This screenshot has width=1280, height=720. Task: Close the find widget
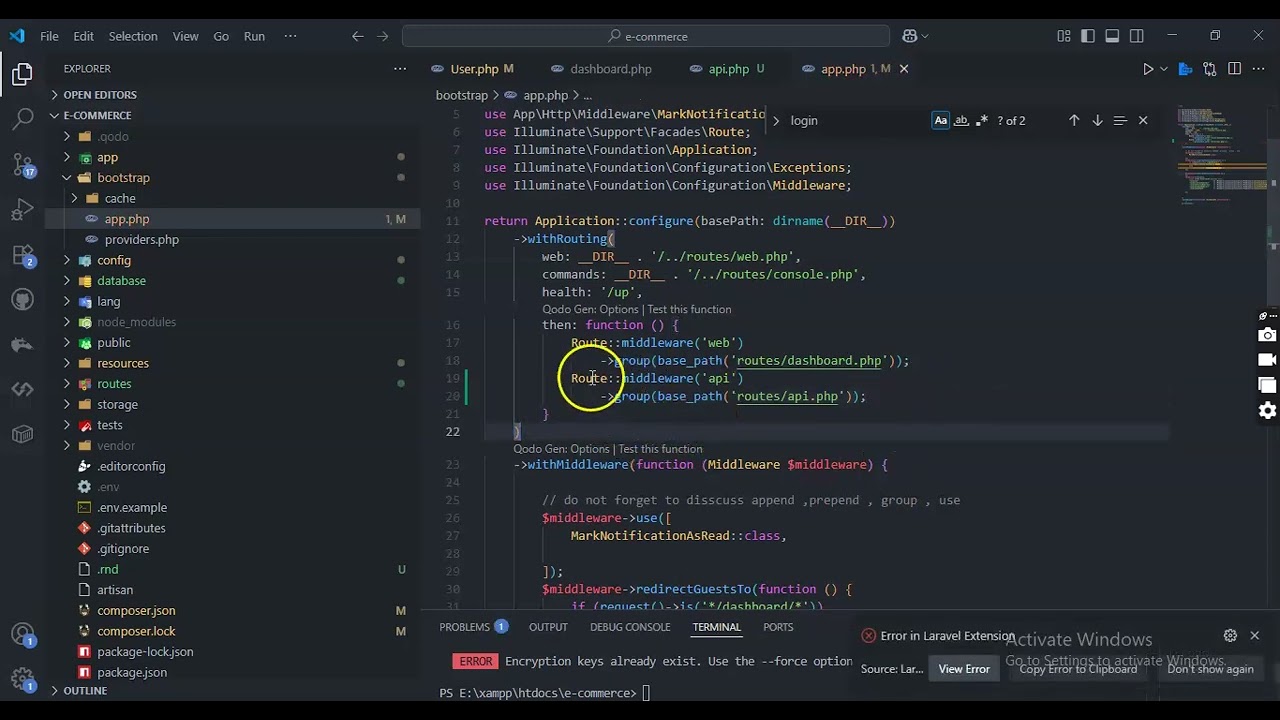pyautogui.click(x=1143, y=120)
